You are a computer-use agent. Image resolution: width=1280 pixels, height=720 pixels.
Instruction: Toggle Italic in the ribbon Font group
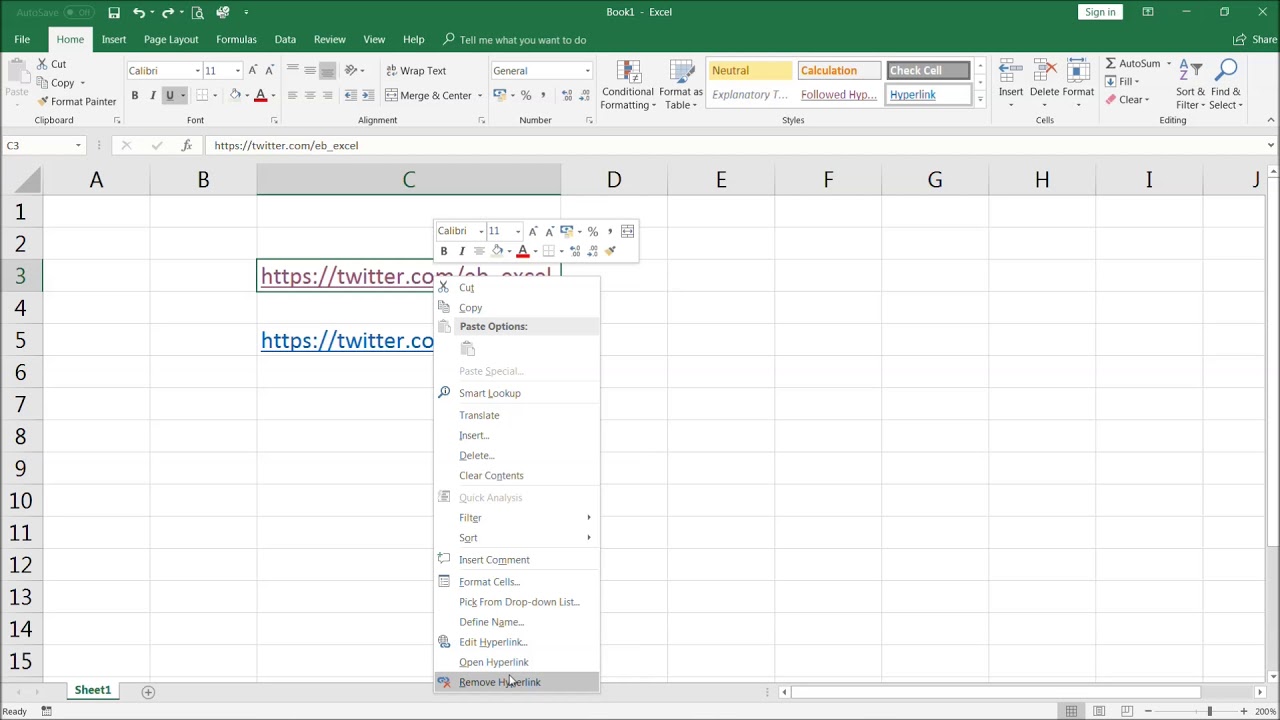tap(152, 95)
